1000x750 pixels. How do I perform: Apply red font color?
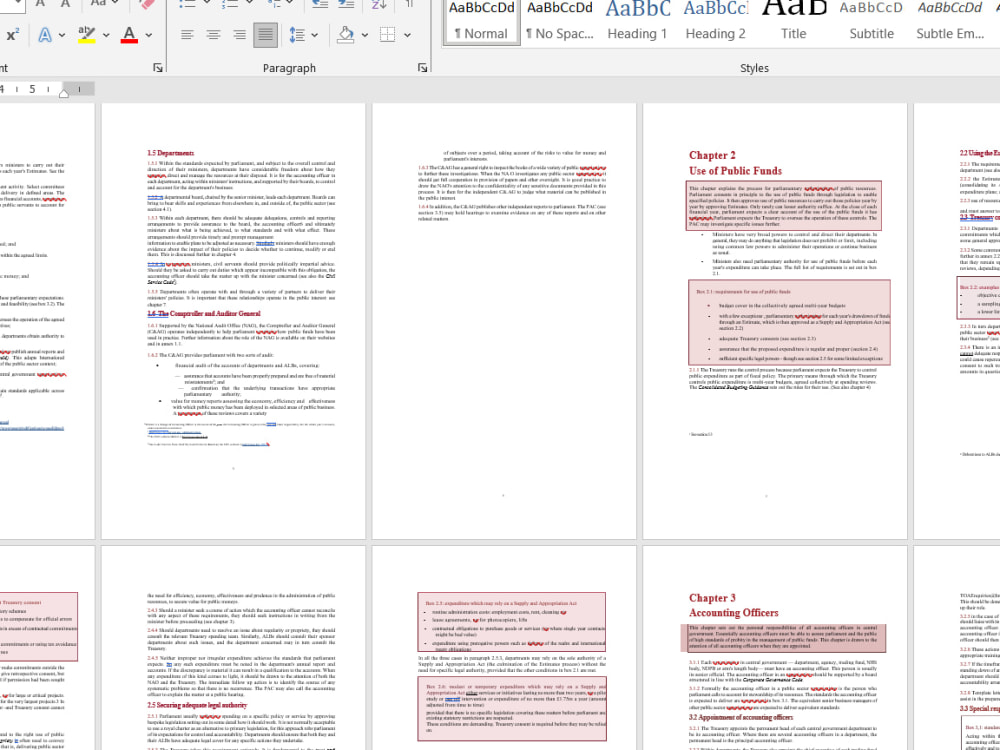click(x=129, y=35)
